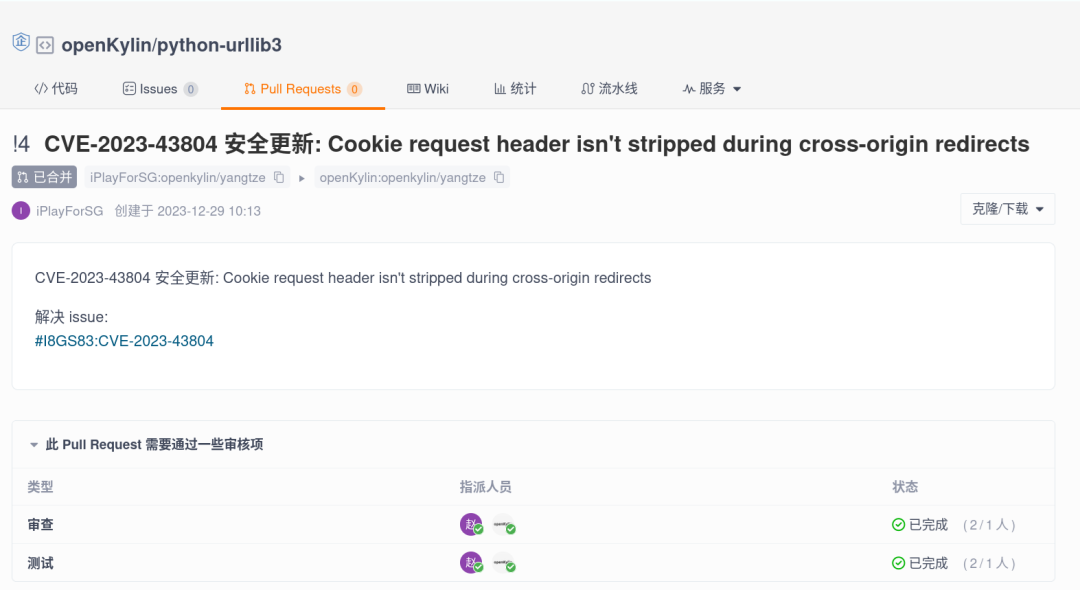Collapse the Pull Request 审核项 section
This screenshot has height=590, width=1080.
[34, 445]
